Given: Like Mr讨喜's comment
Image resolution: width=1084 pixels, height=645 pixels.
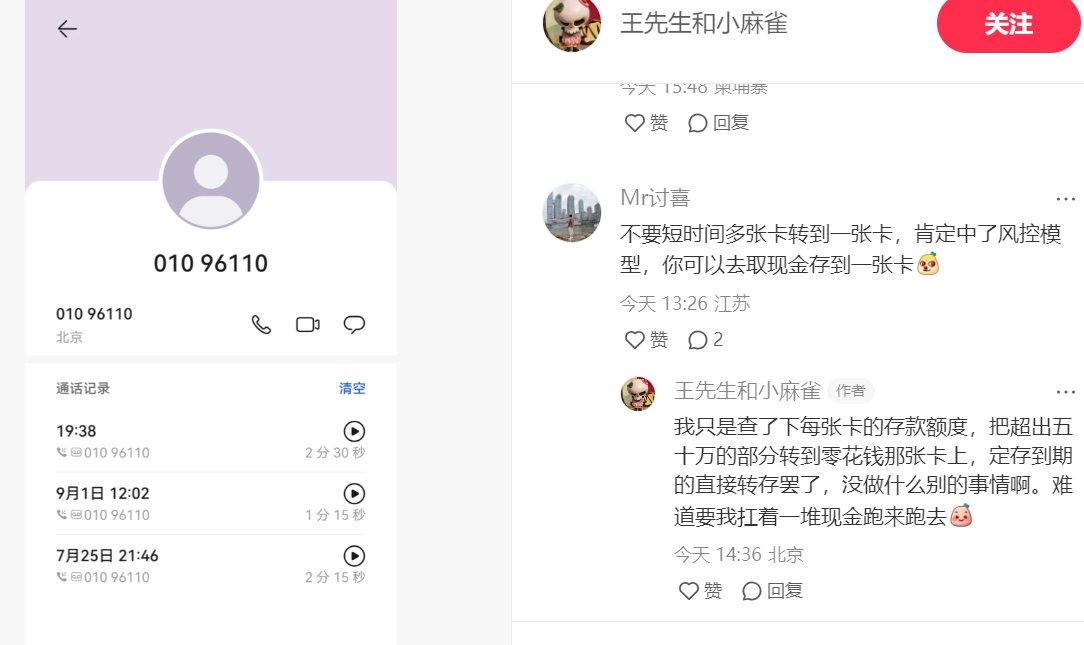Looking at the screenshot, I should point(646,339).
